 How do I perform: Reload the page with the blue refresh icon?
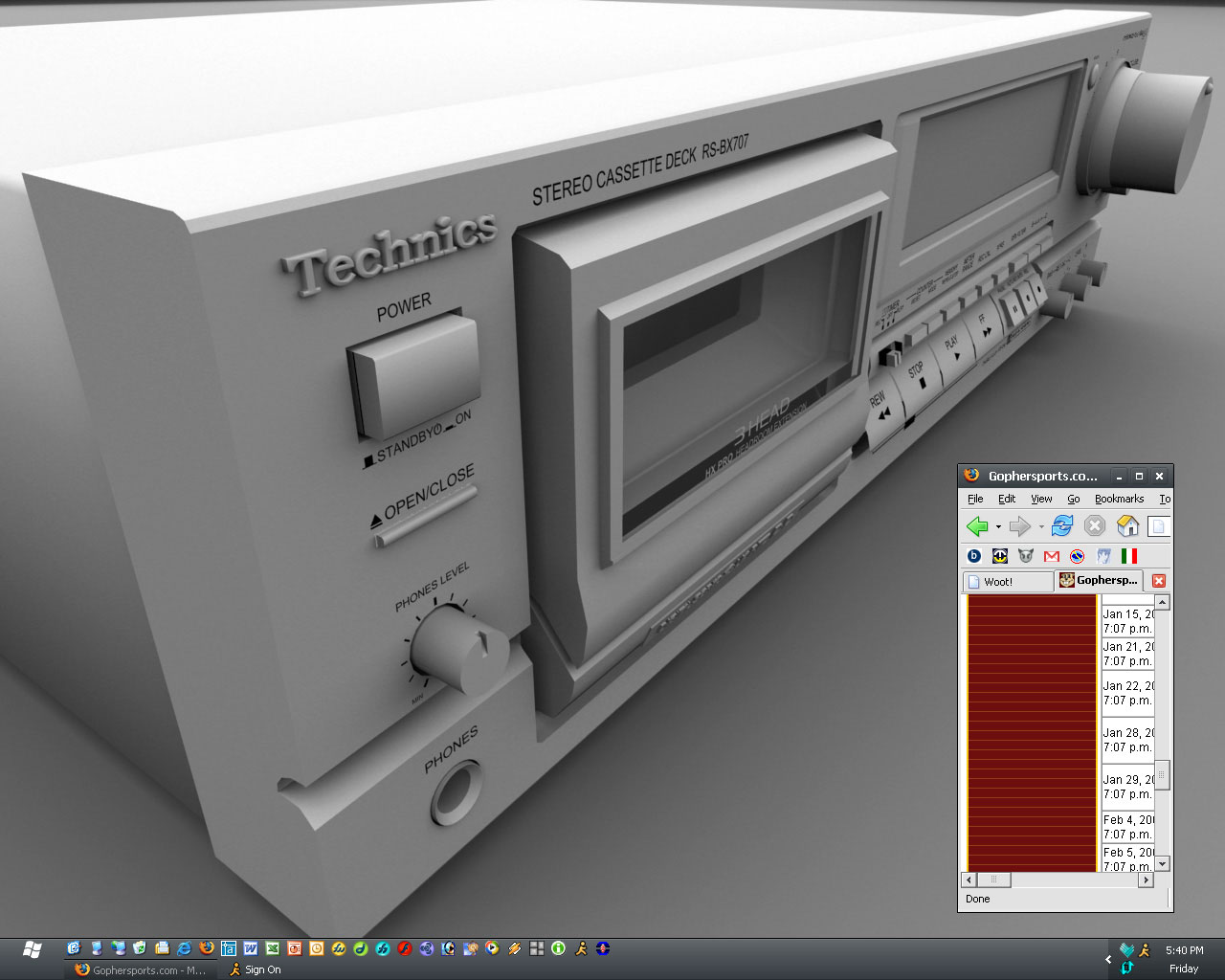(x=1062, y=526)
